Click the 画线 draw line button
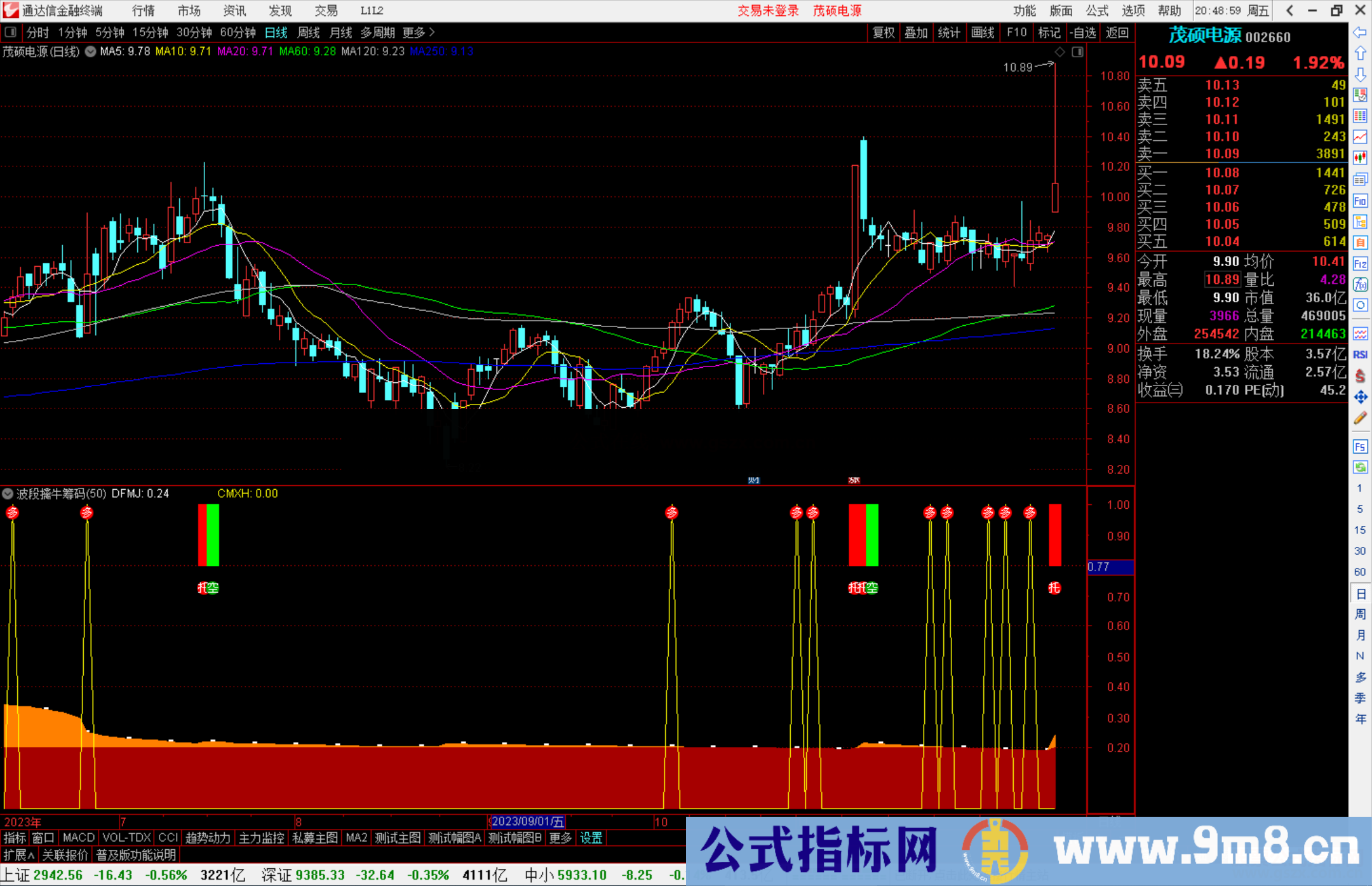The width and height of the screenshot is (1372, 886). point(983,32)
